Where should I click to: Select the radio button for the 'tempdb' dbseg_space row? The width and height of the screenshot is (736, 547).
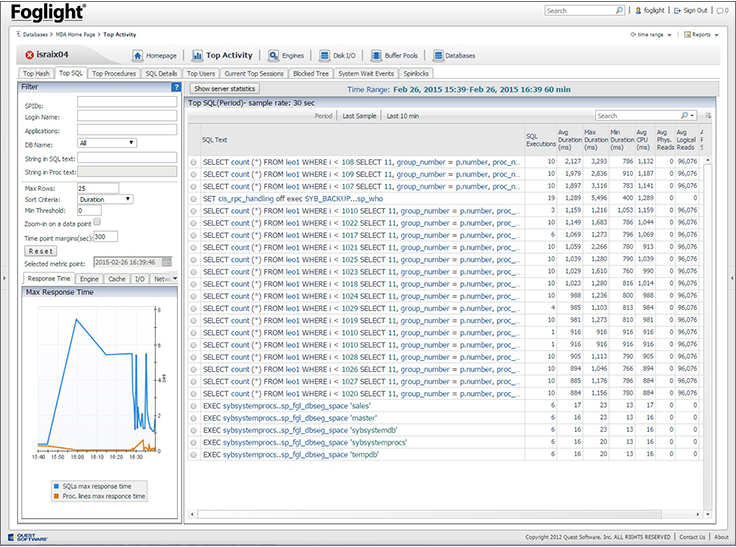tap(193, 455)
